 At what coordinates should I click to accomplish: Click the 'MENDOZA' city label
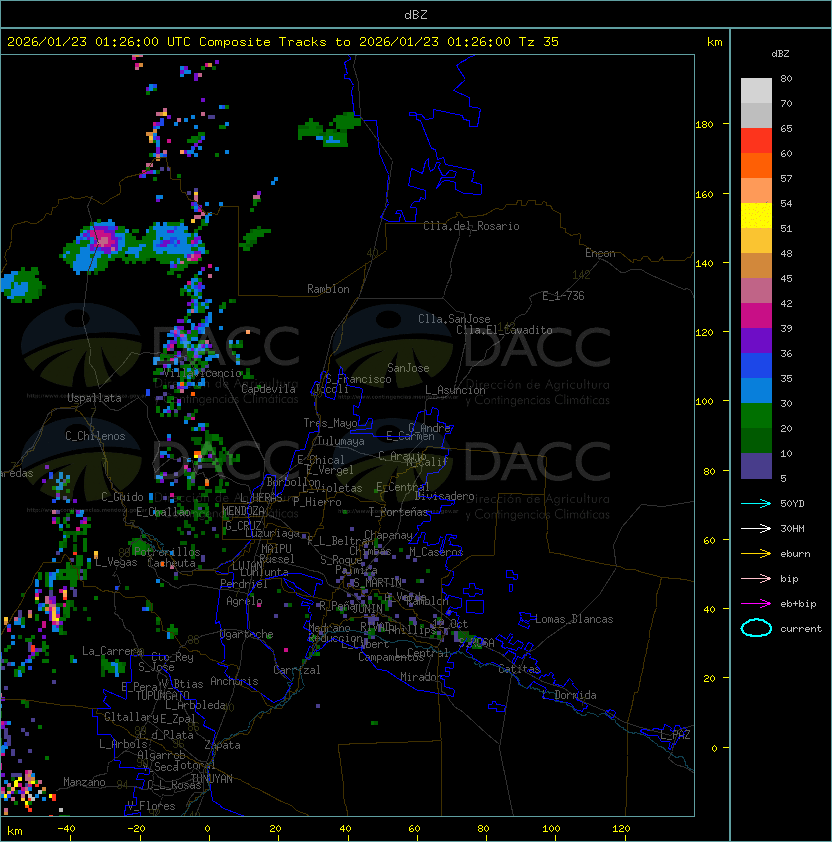(x=243, y=511)
